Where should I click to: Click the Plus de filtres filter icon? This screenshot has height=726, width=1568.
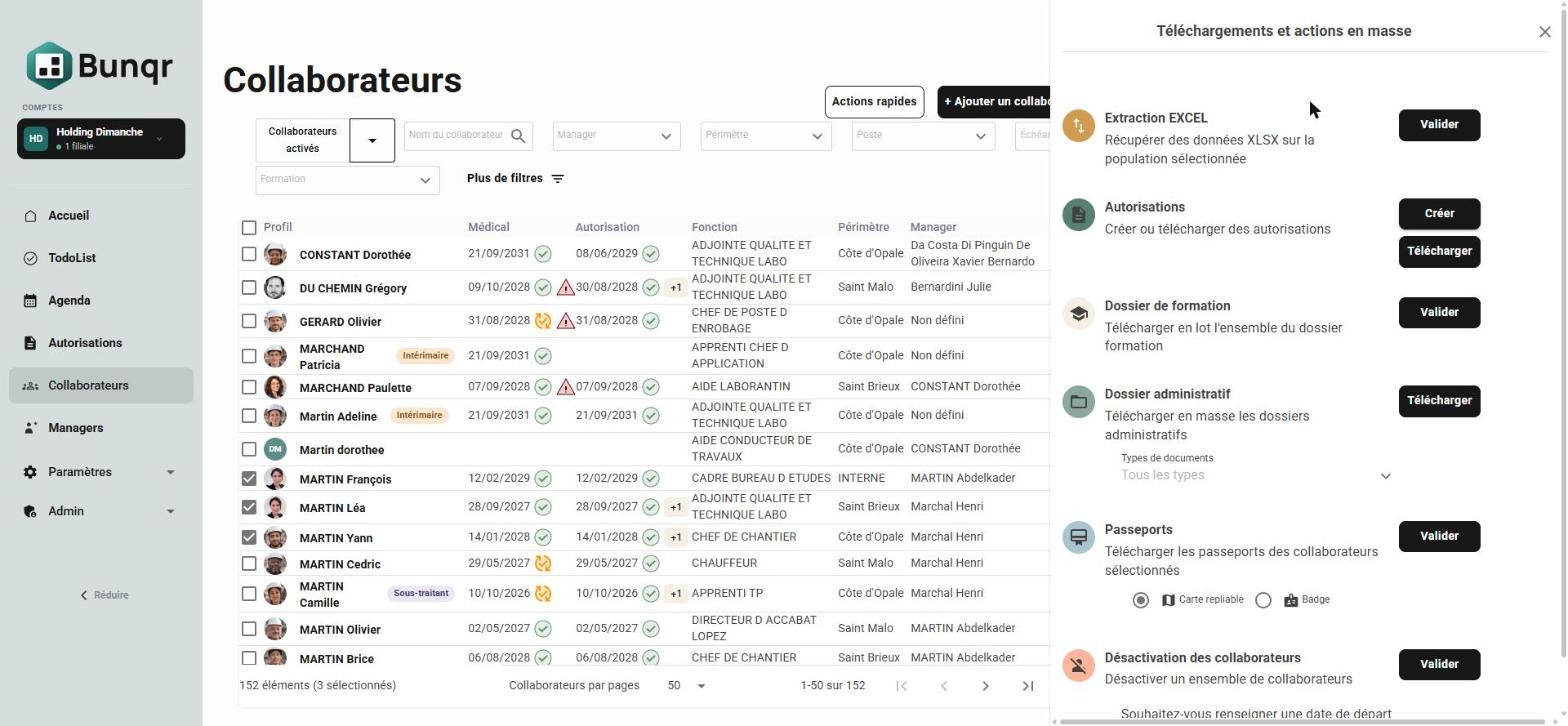558,179
